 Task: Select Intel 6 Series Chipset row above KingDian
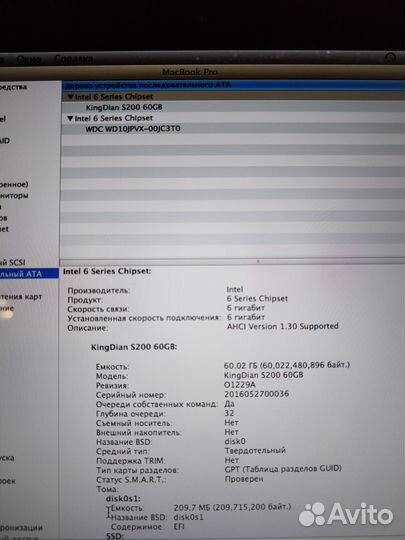(233, 97)
